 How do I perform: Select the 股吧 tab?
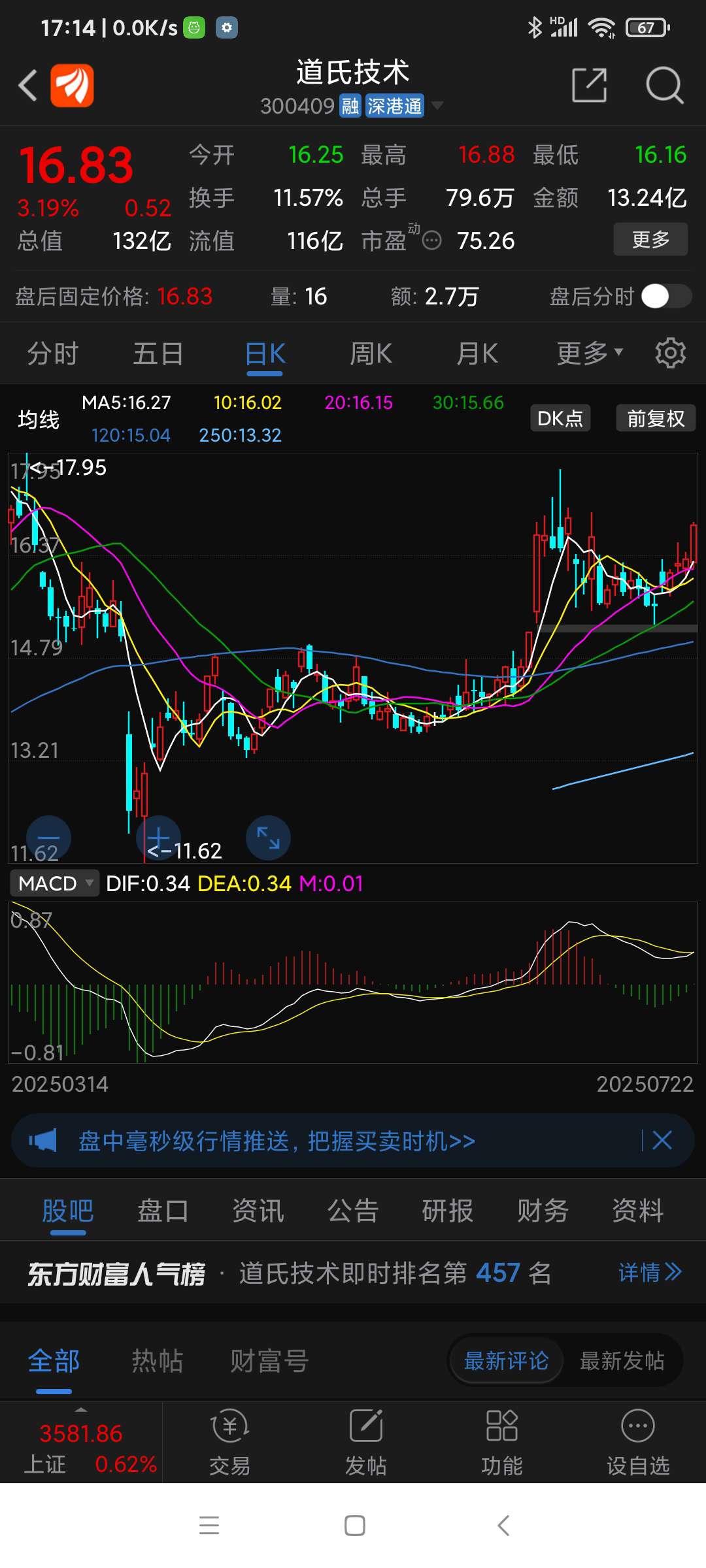(68, 1211)
